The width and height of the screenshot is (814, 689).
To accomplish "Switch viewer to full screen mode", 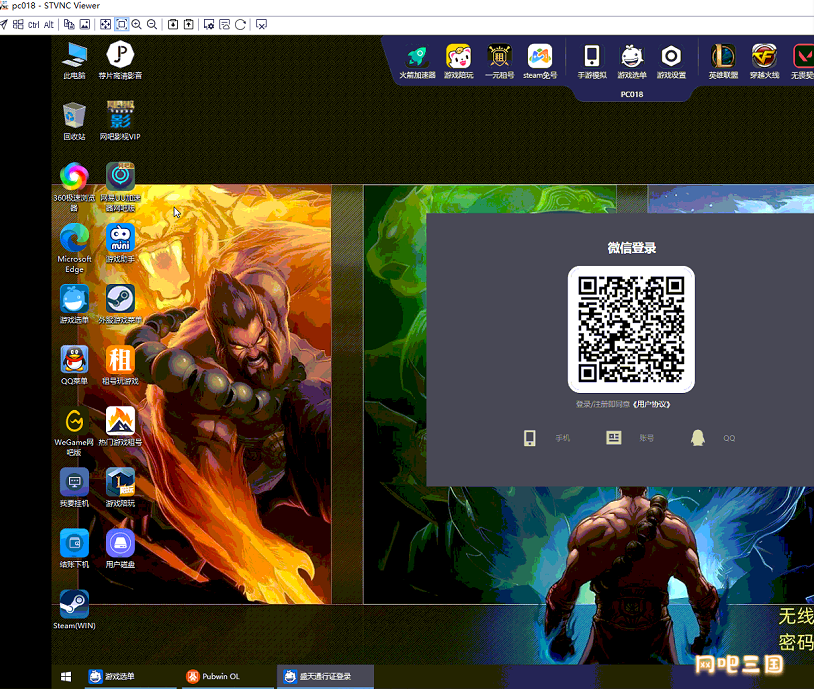I will coord(105,24).
